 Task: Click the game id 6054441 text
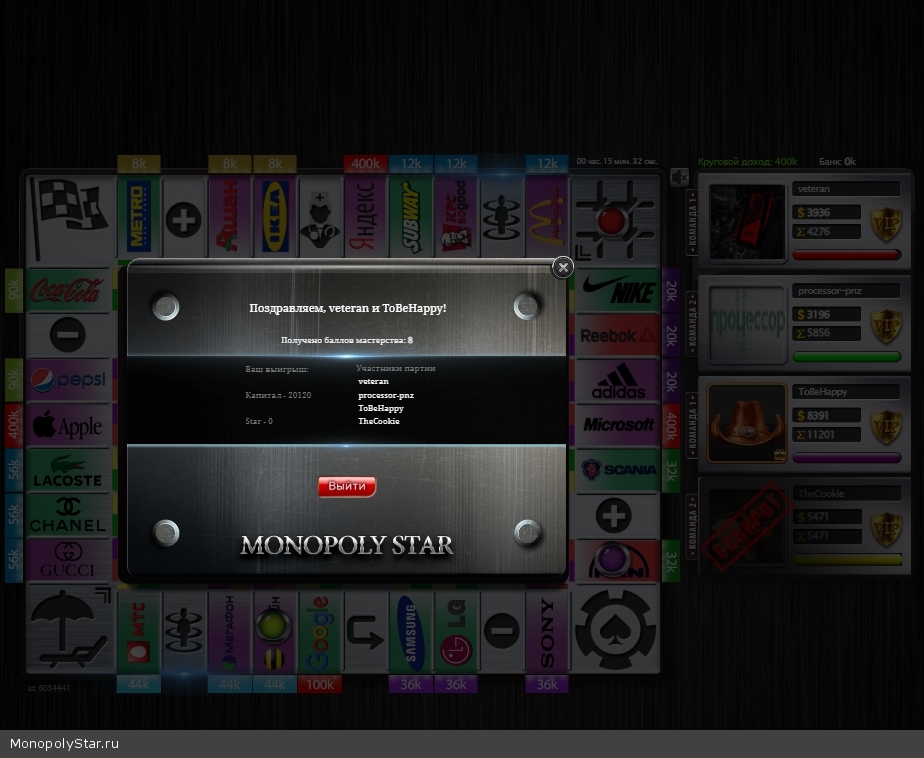point(49,688)
